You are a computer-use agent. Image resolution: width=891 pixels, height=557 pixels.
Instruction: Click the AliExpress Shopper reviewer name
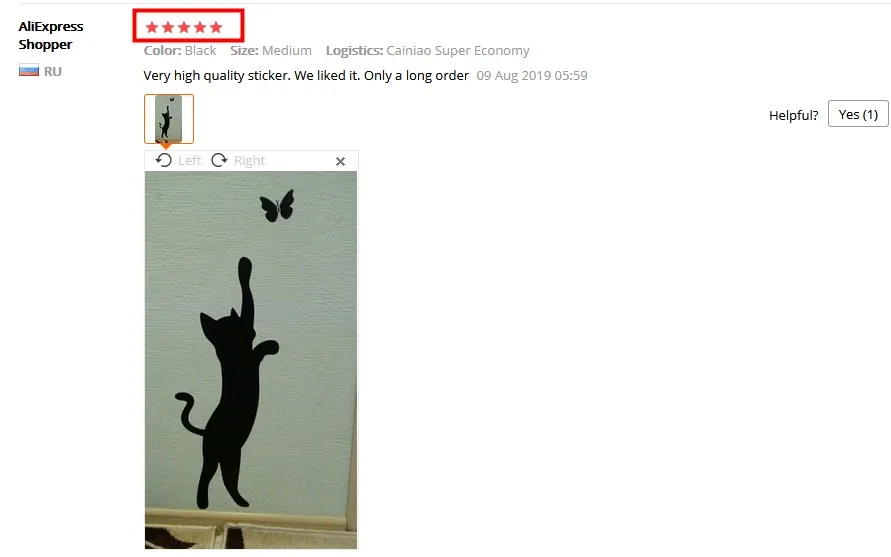pos(51,35)
